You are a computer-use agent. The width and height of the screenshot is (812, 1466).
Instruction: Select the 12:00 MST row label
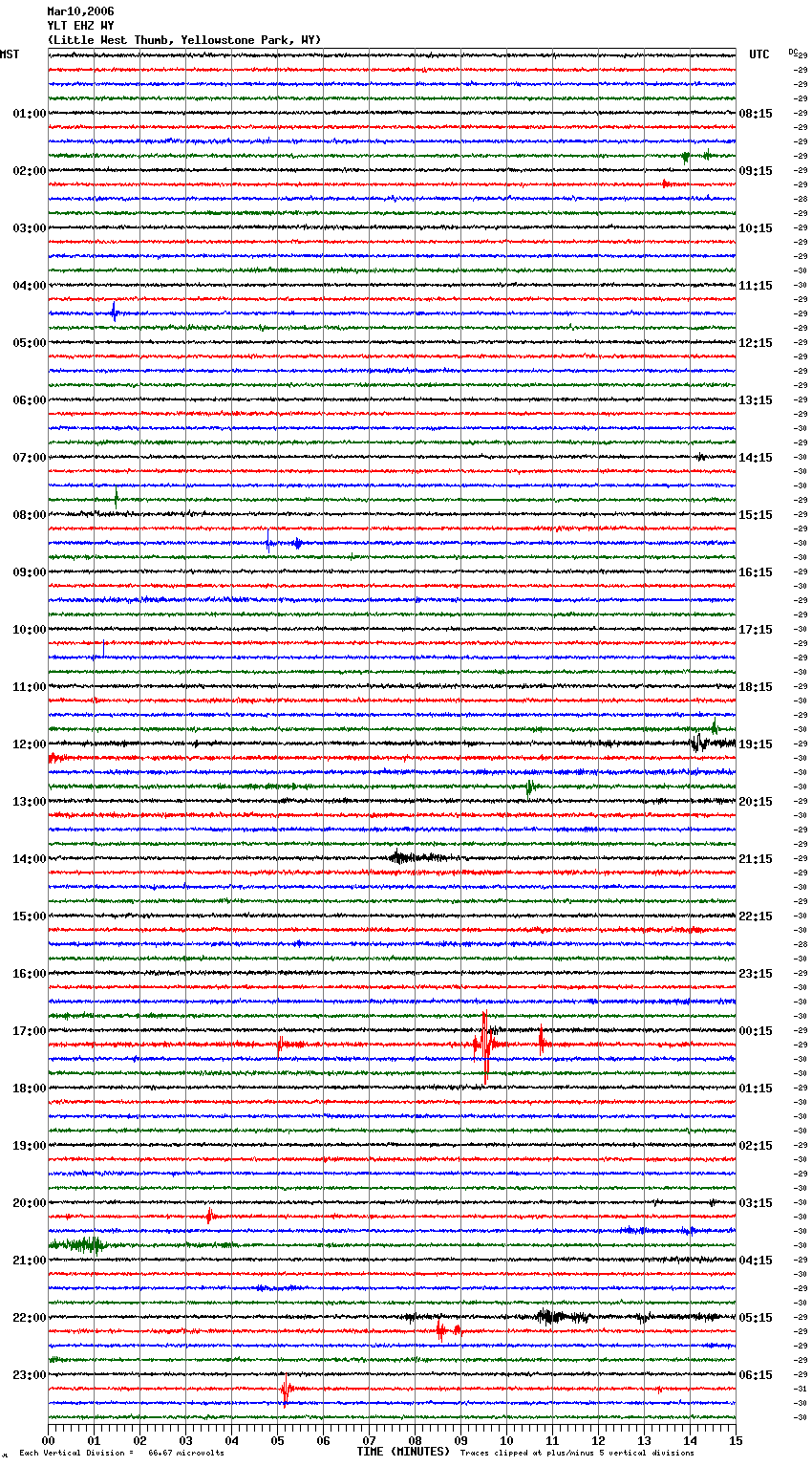click(x=30, y=744)
